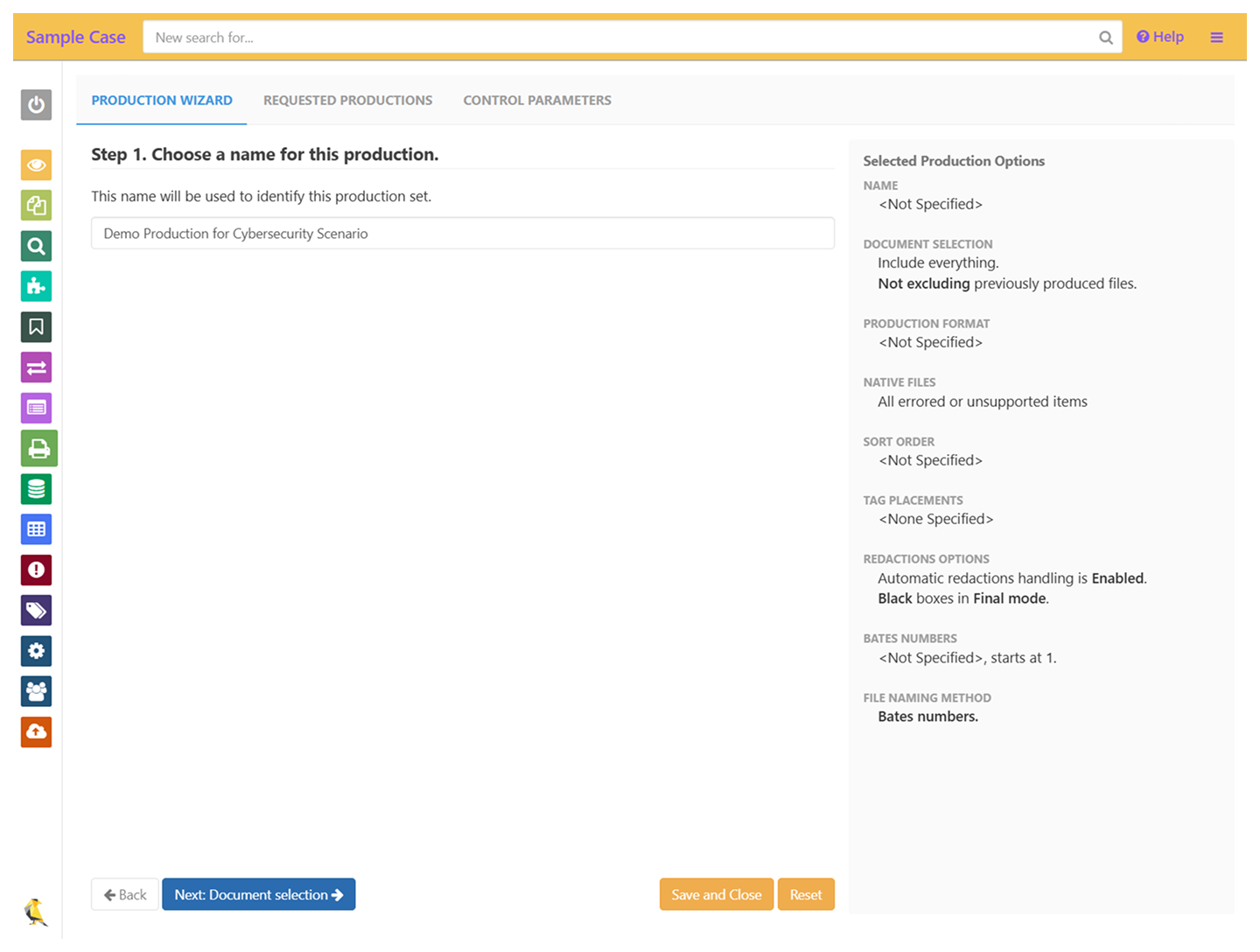Click the production name text field
The height and width of the screenshot is (952, 1260).
(x=462, y=234)
